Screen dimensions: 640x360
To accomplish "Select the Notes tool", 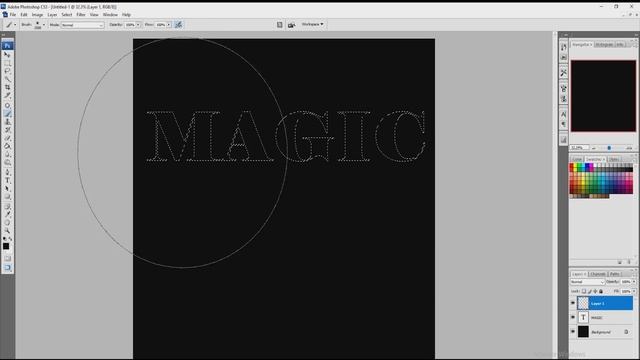I will [x=7, y=206].
